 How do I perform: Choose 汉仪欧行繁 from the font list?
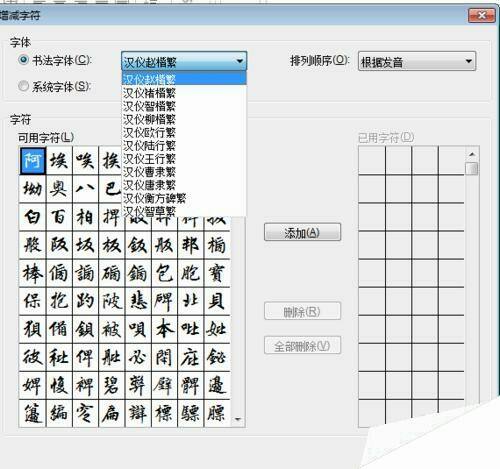pyautogui.click(x=184, y=132)
